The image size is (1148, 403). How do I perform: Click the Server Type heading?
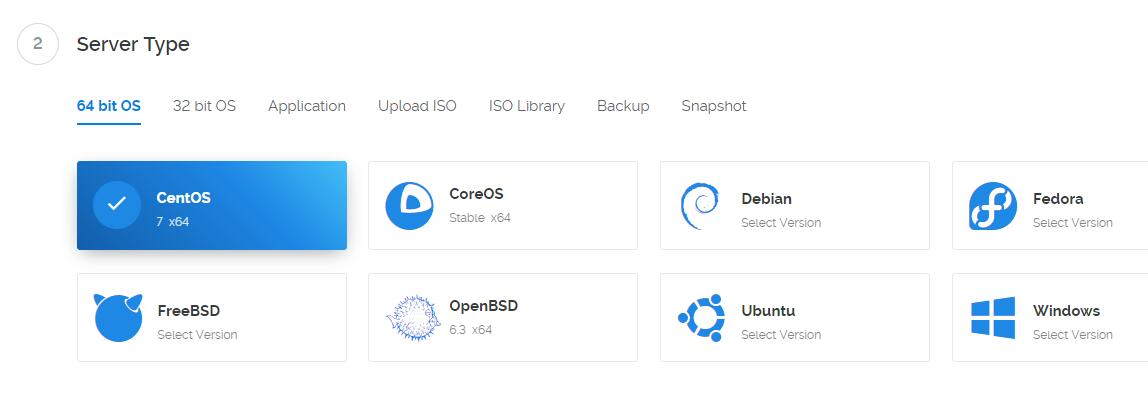(133, 45)
